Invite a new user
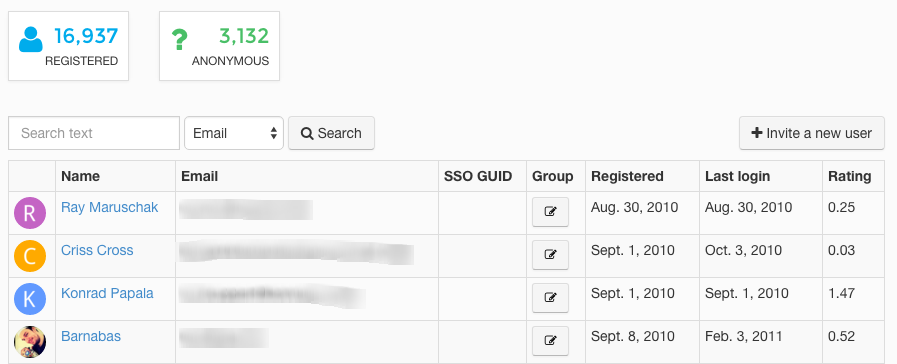Viewport: 897px width, 364px height. (812, 133)
